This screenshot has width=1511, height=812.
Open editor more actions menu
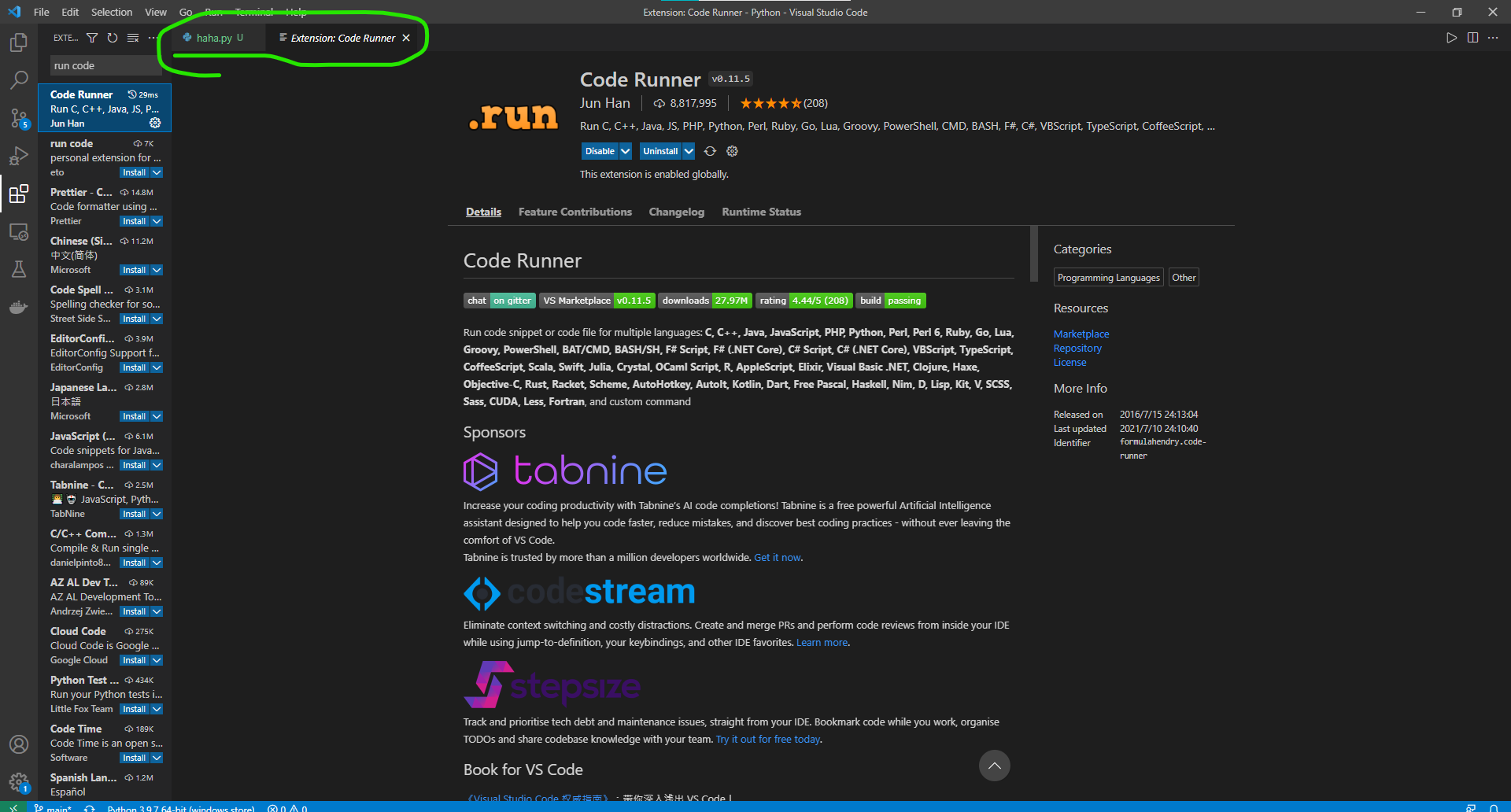[x=1493, y=38]
